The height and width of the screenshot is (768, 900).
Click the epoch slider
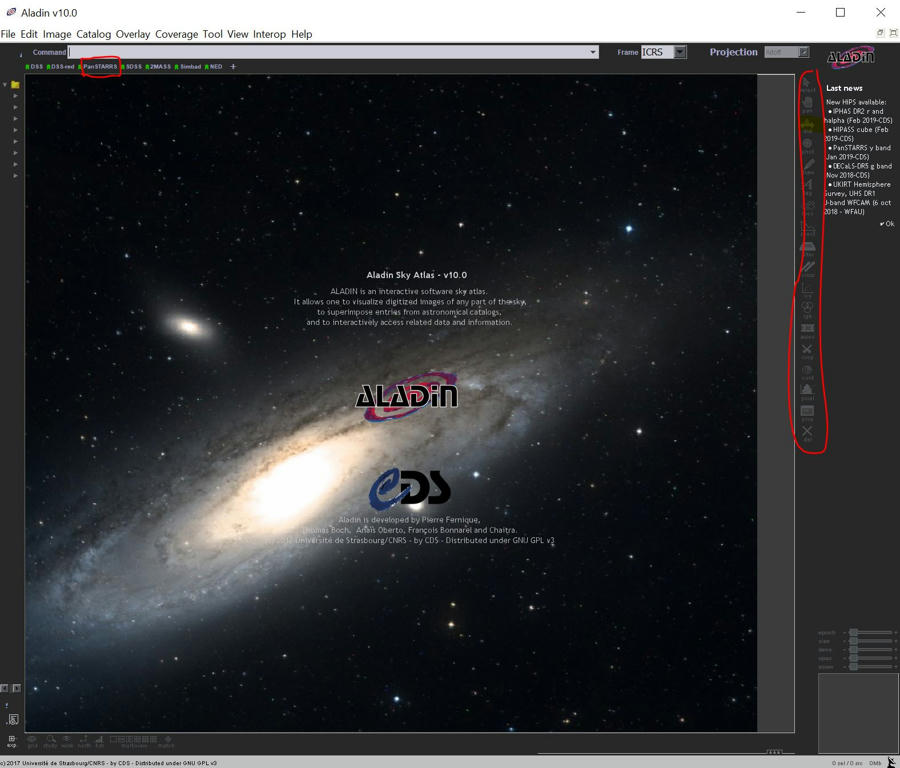point(869,633)
